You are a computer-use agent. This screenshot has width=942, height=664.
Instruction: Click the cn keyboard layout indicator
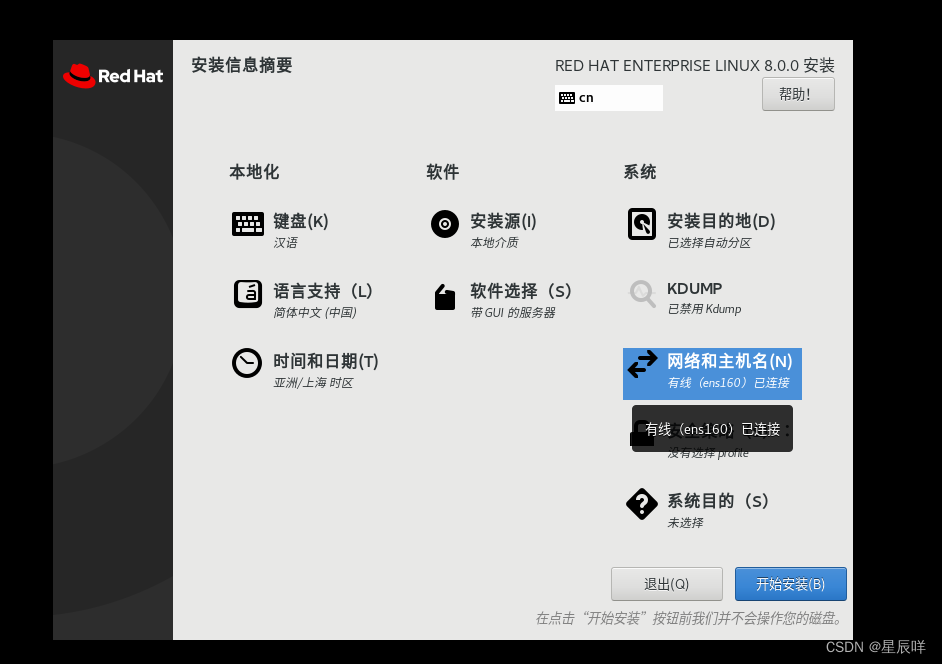click(x=609, y=98)
